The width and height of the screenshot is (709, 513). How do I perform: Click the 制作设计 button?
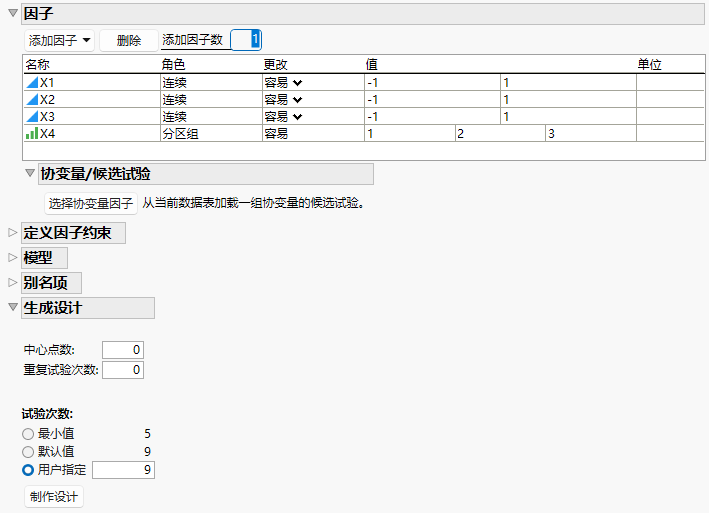pos(54,497)
